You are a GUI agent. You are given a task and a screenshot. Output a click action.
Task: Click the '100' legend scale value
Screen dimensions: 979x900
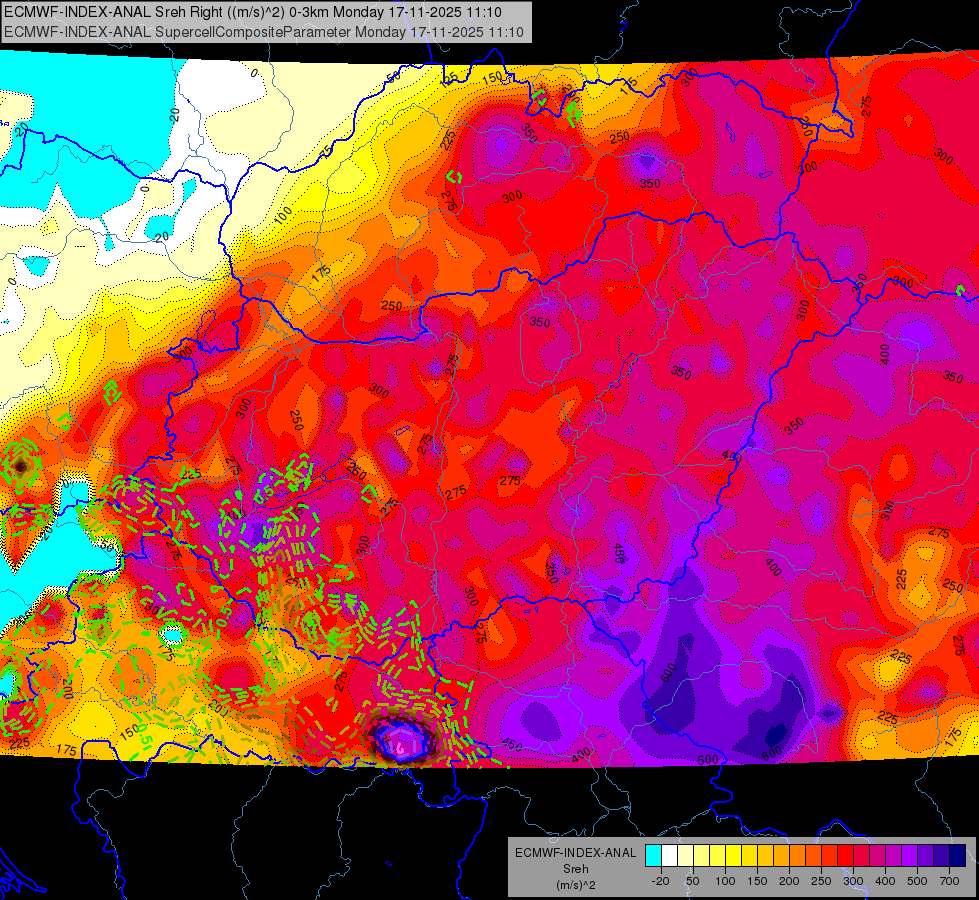[725, 881]
